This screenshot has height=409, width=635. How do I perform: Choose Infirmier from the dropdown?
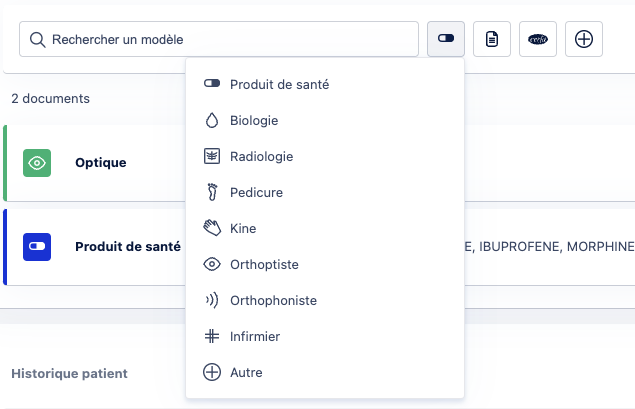tap(325, 337)
